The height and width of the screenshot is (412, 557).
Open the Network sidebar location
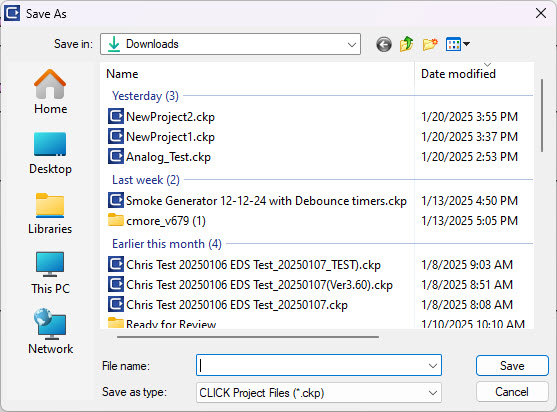pyautogui.click(x=50, y=332)
